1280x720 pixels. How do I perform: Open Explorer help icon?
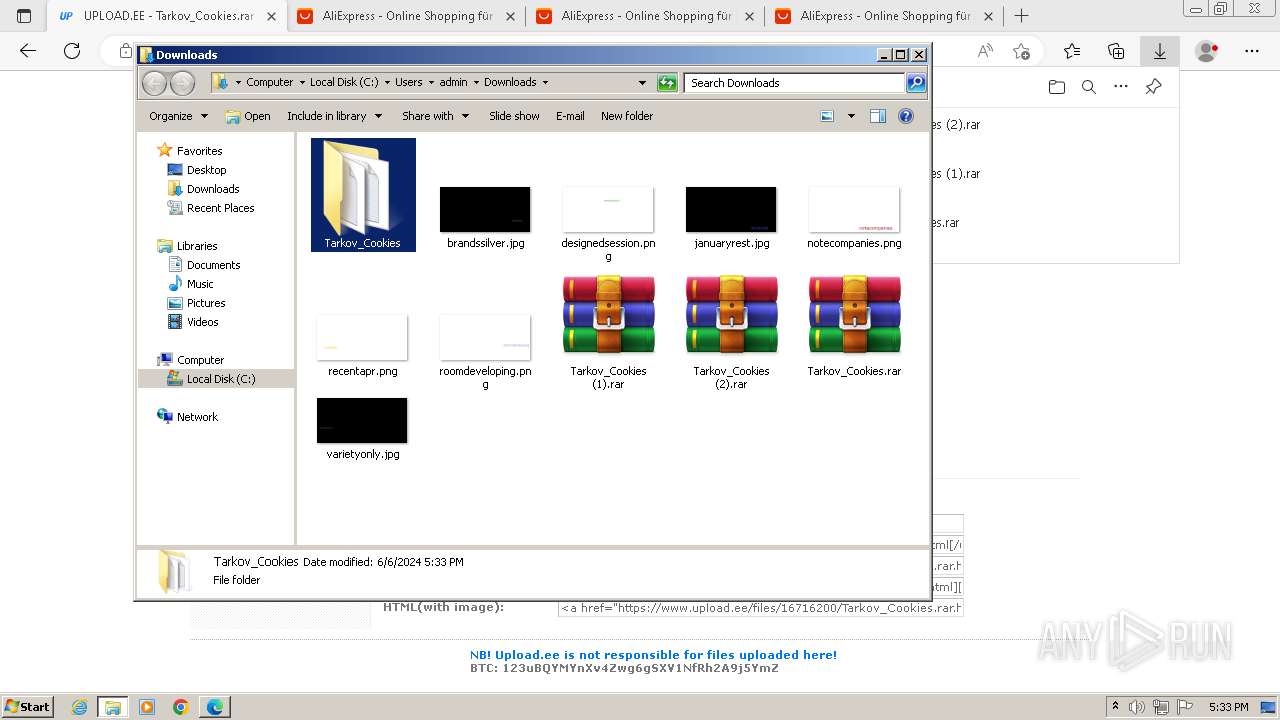pos(906,116)
